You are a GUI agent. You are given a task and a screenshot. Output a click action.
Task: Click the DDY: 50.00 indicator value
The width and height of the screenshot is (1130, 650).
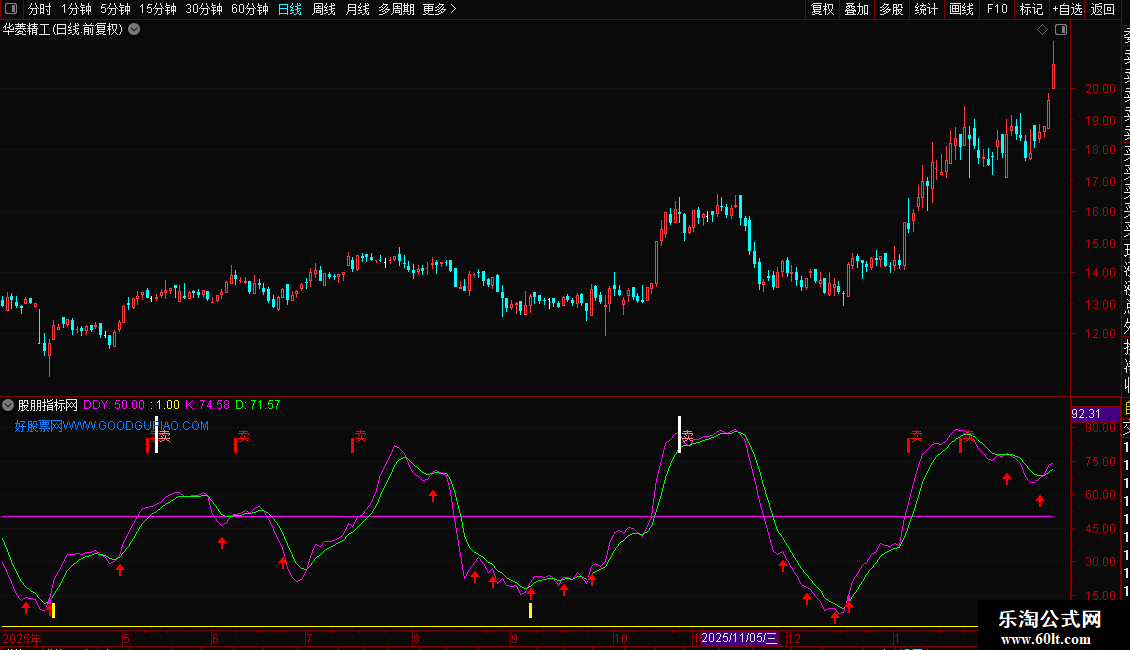[x=114, y=405]
